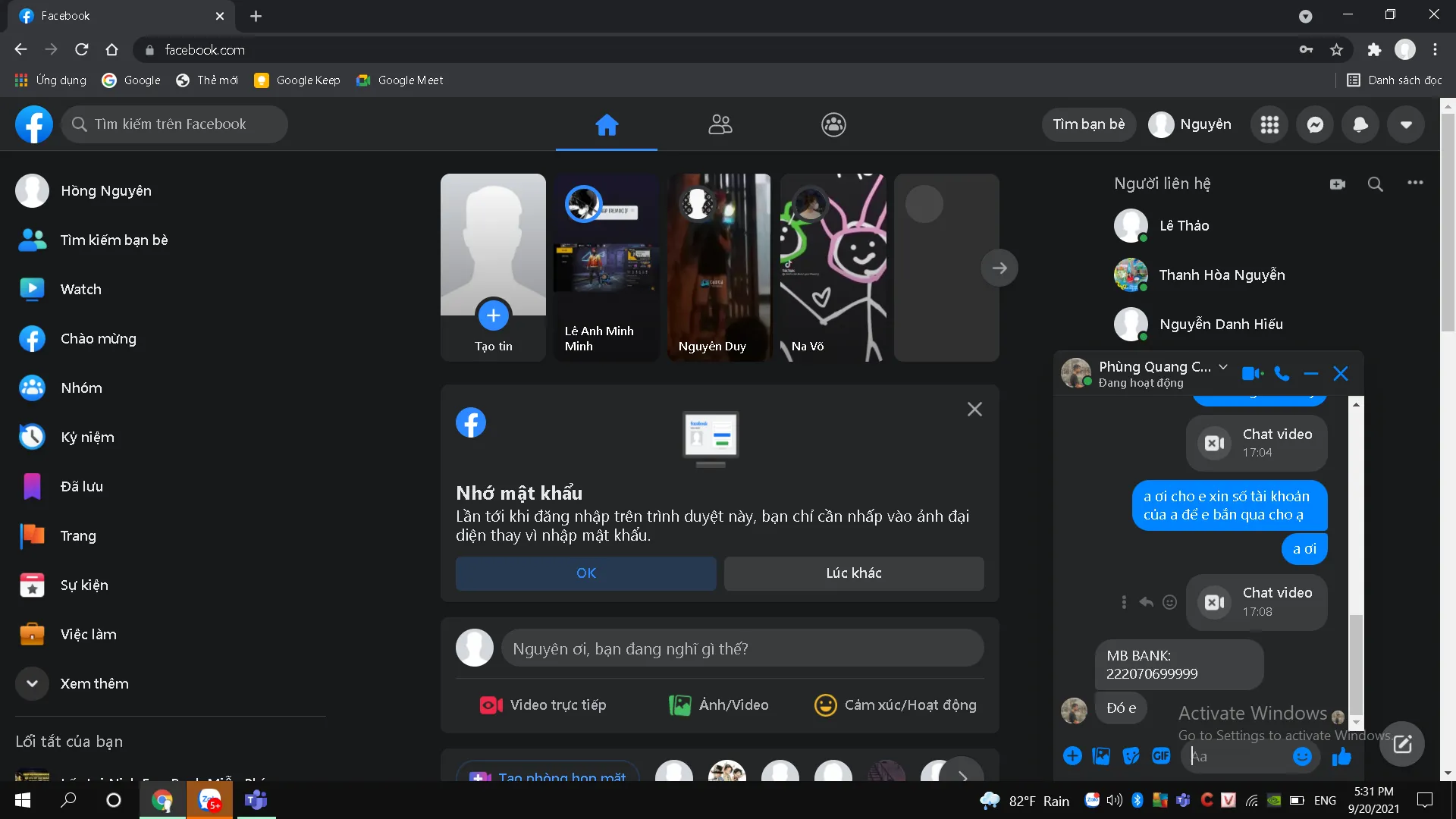Send a thumbs-up like in chat

pyautogui.click(x=1341, y=756)
